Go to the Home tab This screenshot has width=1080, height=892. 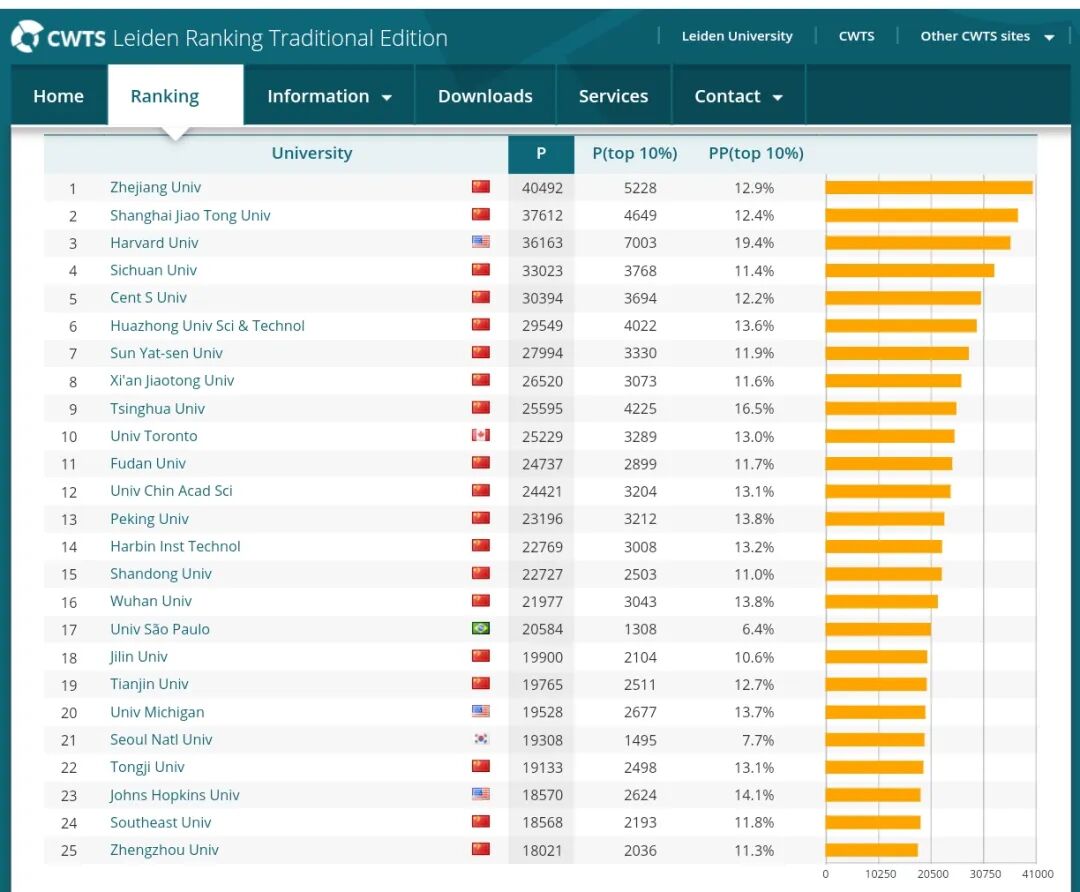59,96
